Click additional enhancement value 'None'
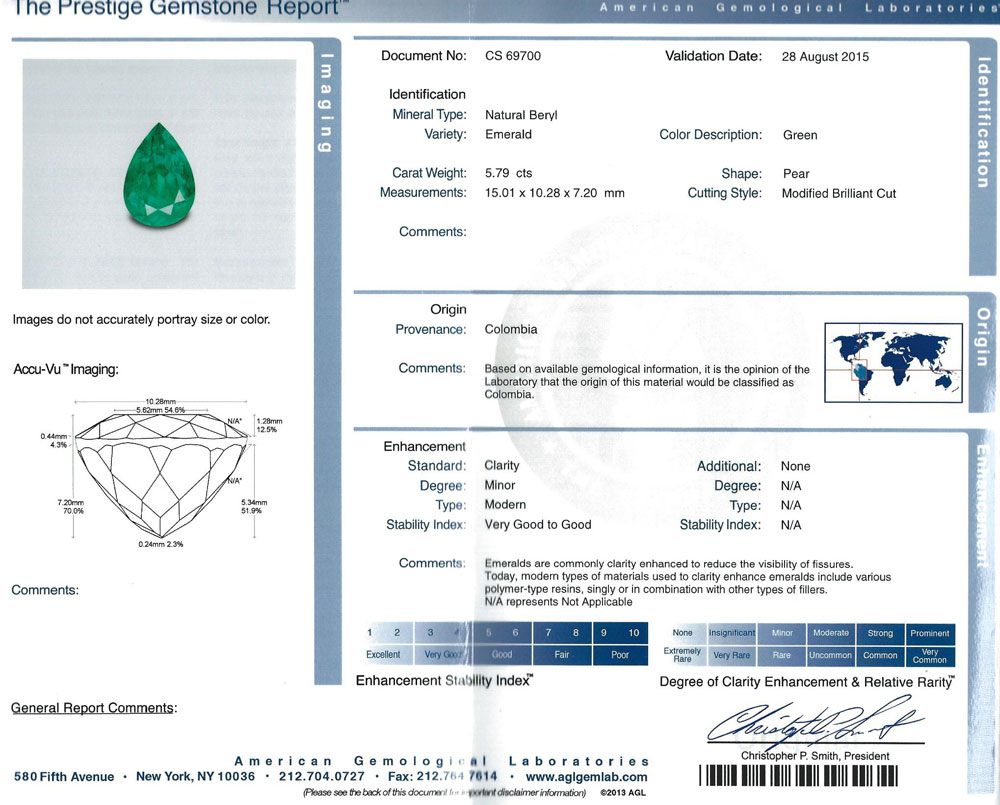 795,466
